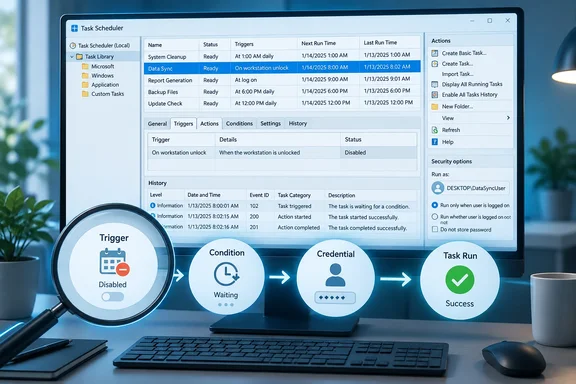576x384 pixels.
Task: Click the disabled calendar icon in Trigger circle
Action: [x=114, y=262]
